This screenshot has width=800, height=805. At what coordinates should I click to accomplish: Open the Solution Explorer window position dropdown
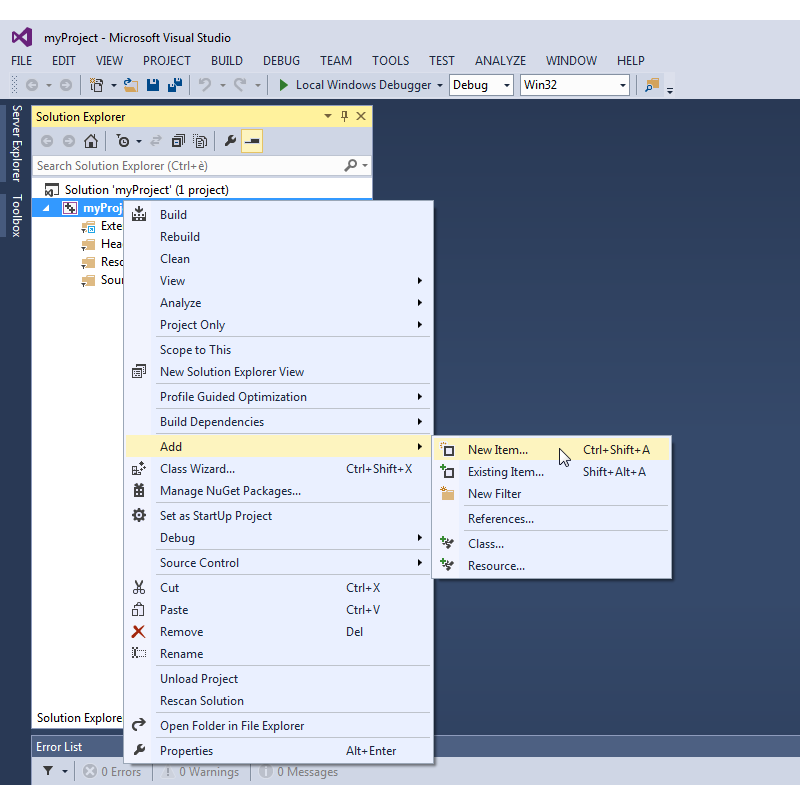coord(328,117)
